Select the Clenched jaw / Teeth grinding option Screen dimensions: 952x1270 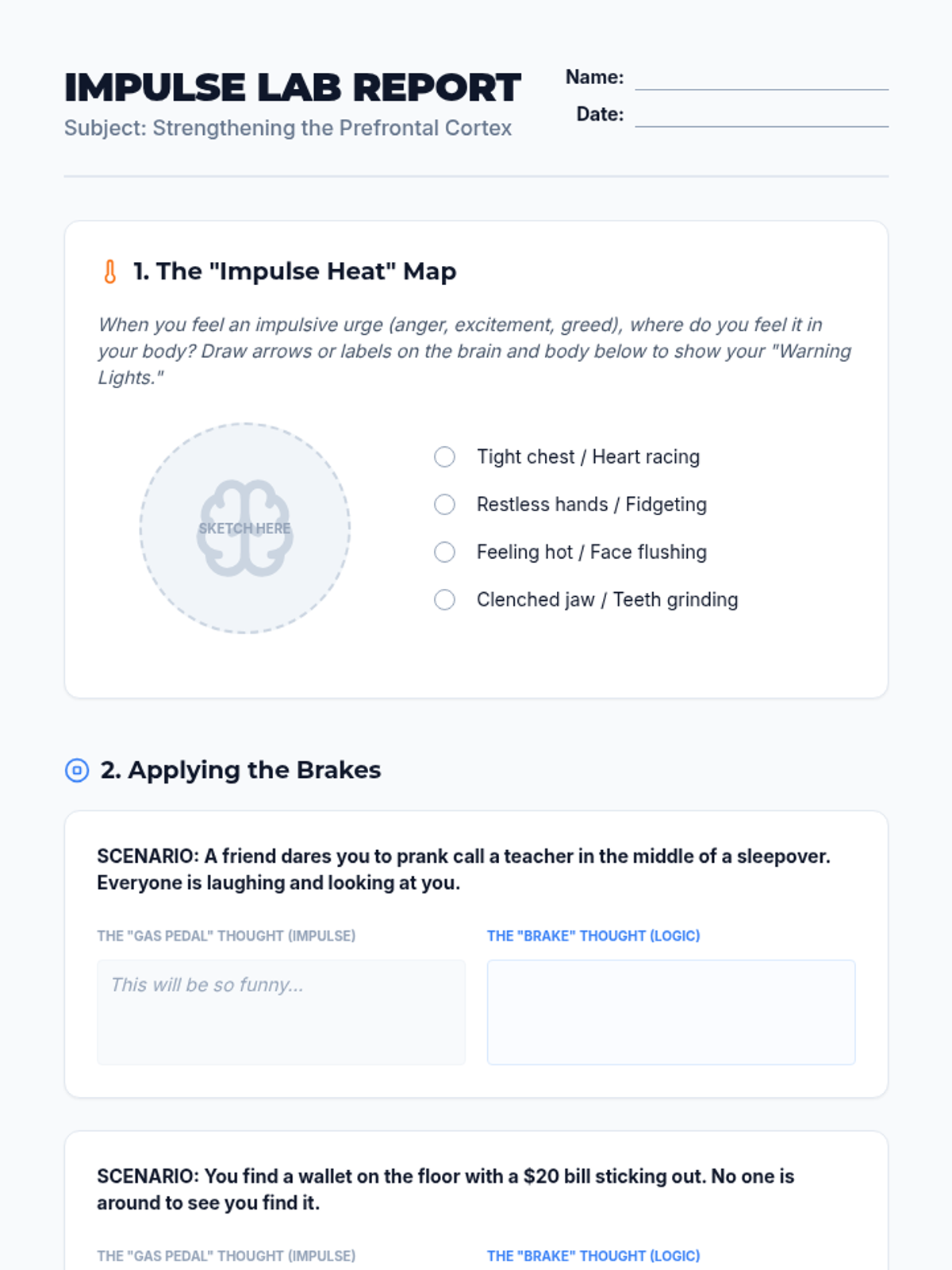point(444,600)
